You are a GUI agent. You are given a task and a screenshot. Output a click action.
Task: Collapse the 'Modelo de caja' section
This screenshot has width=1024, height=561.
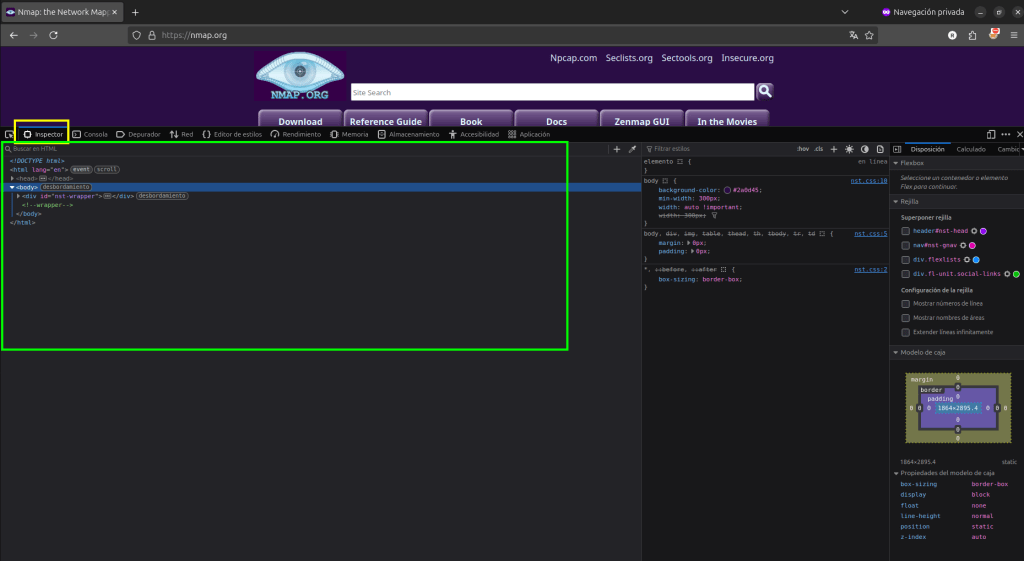pos(896,353)
